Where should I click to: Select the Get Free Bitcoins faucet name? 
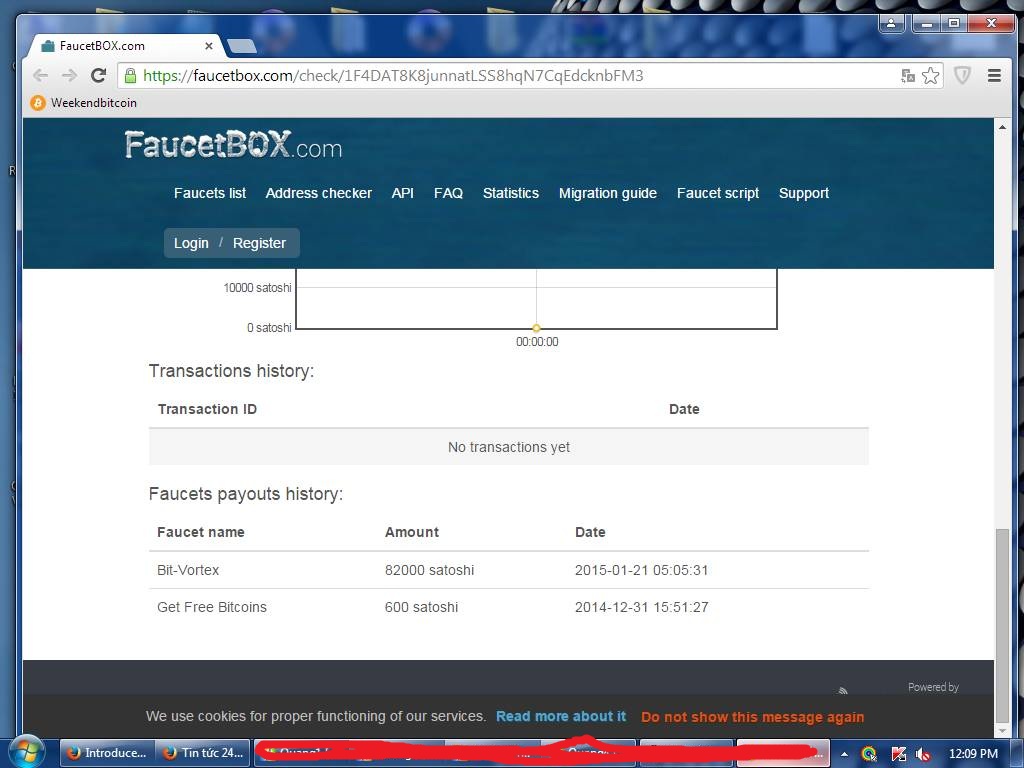(212, 607)
